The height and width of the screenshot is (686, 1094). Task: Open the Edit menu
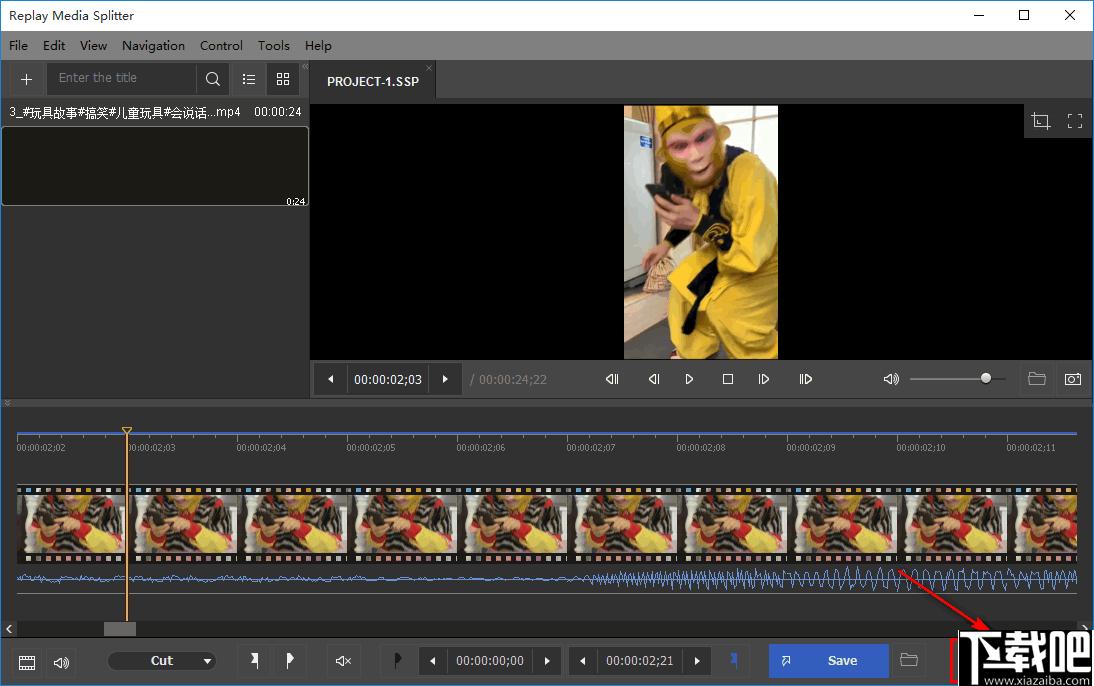[x=54, y=45]
